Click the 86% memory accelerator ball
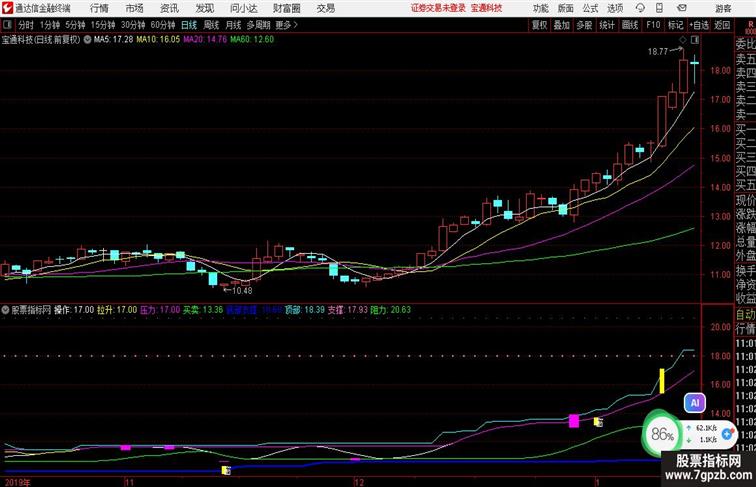The height and width of the screenshot is (487, 756). [662, 434]
